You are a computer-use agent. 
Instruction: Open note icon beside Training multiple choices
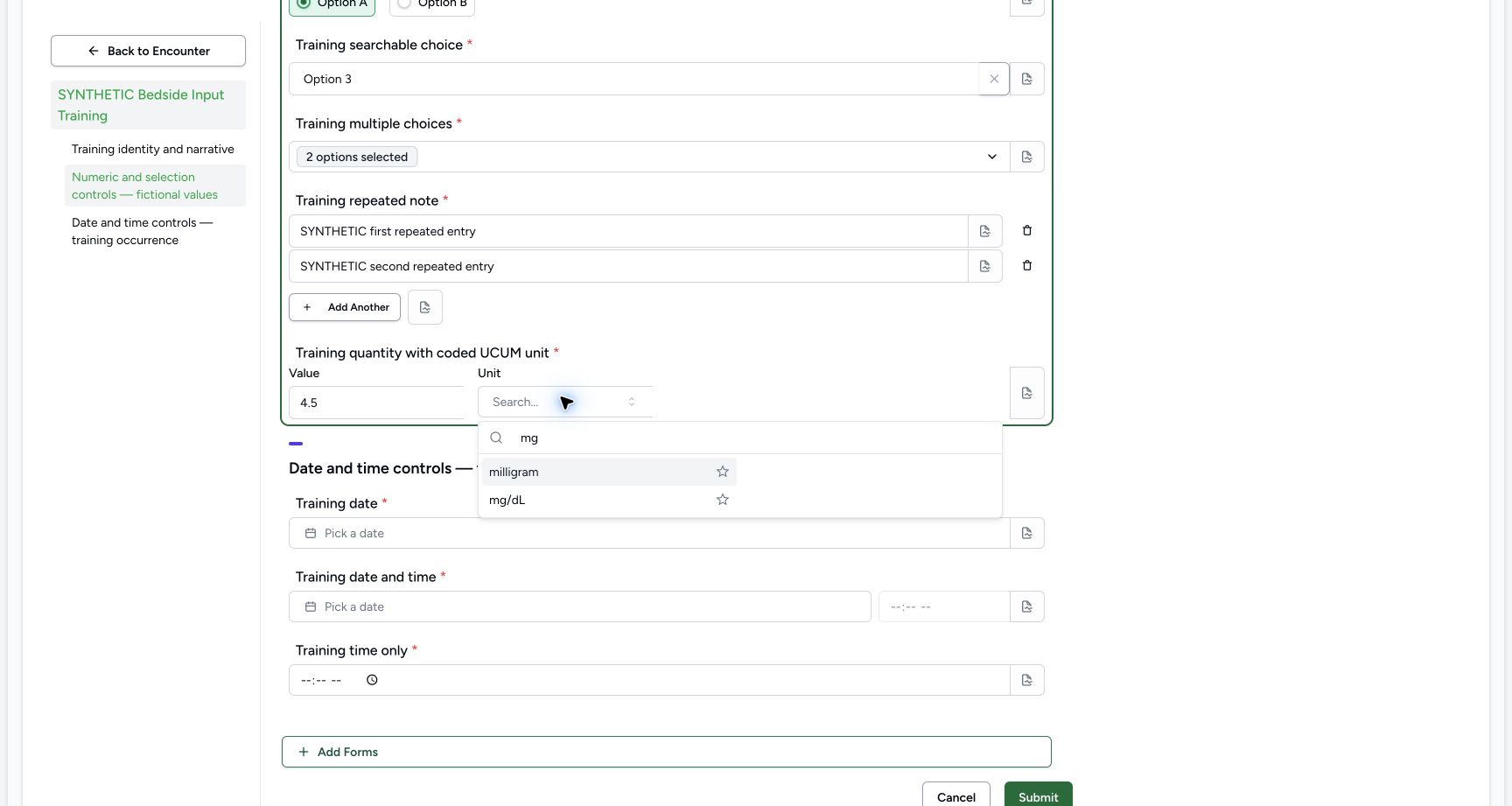click(x=1027, y=157)
